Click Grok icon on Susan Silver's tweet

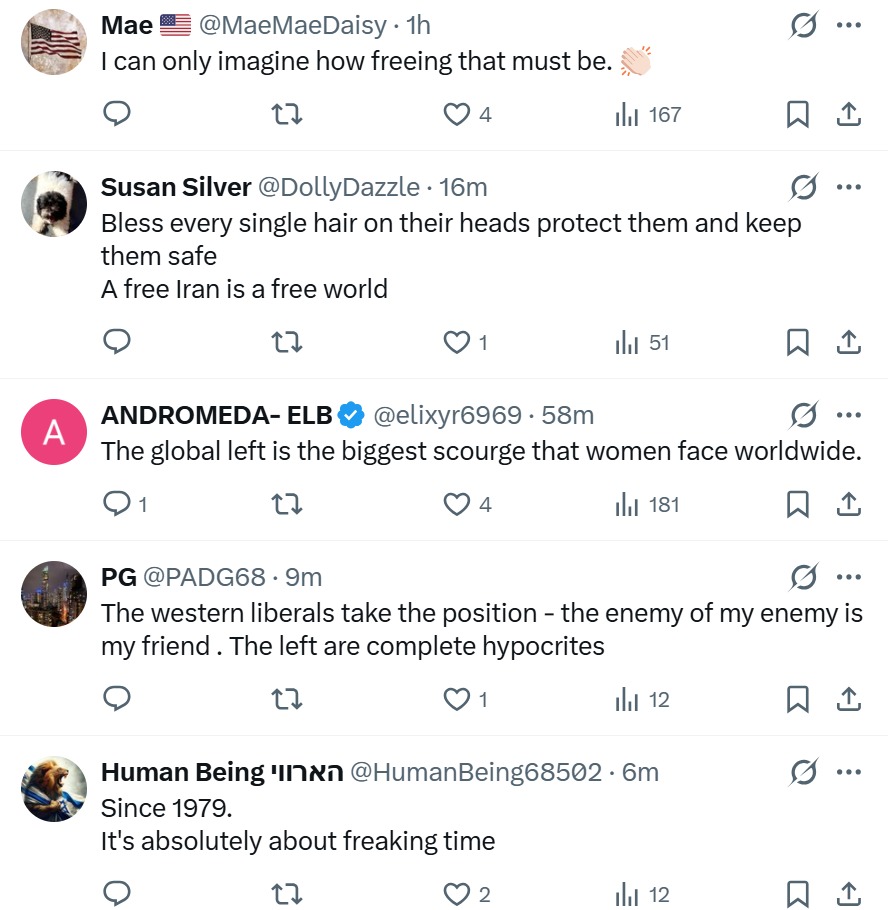point(802,187)
